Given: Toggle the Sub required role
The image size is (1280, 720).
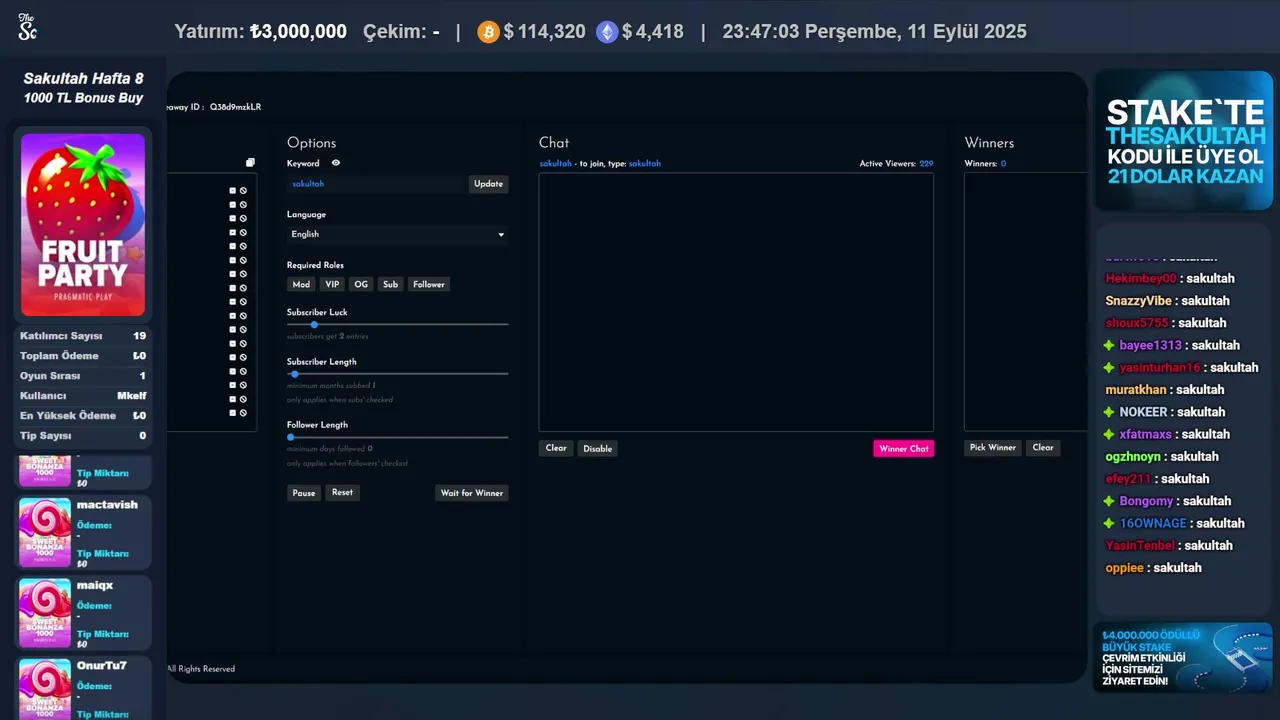Looking at the screenshot, I should pos(390,284).
